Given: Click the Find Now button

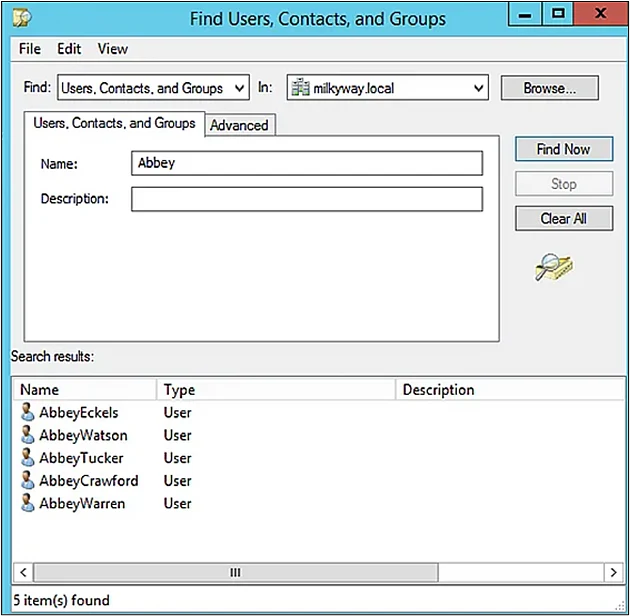Looking at the screenshot, I should pyautogui.click(x=564, y=149).
